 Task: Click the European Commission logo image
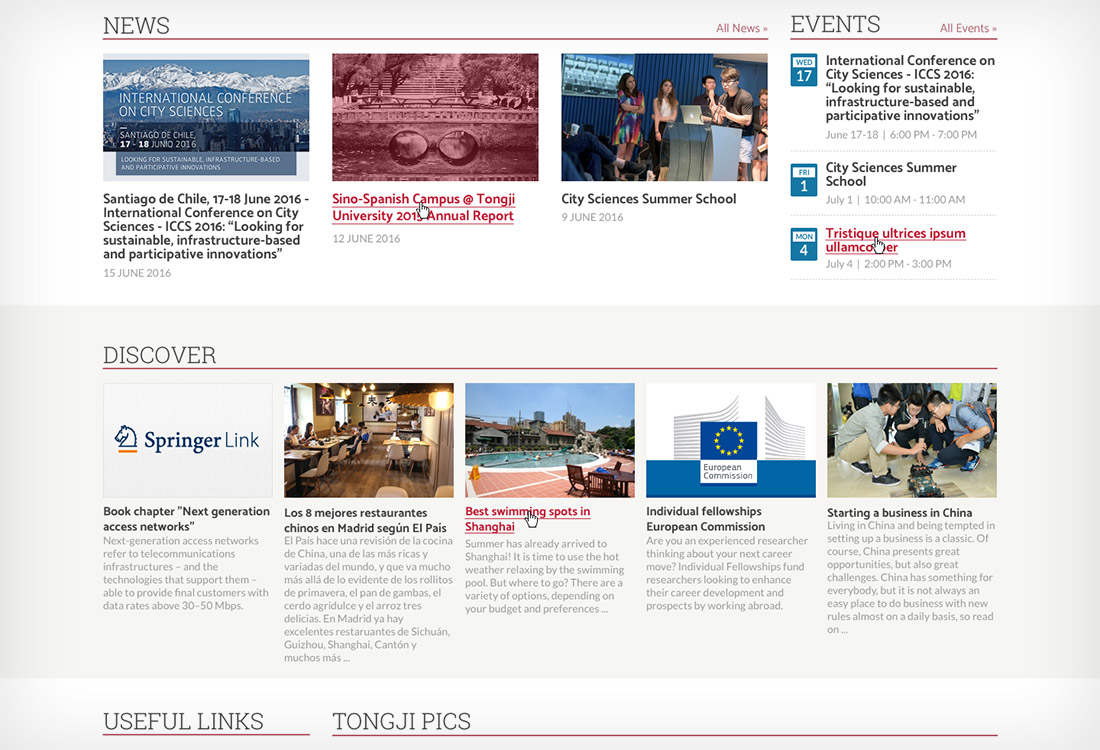click(x=730, y=440)
